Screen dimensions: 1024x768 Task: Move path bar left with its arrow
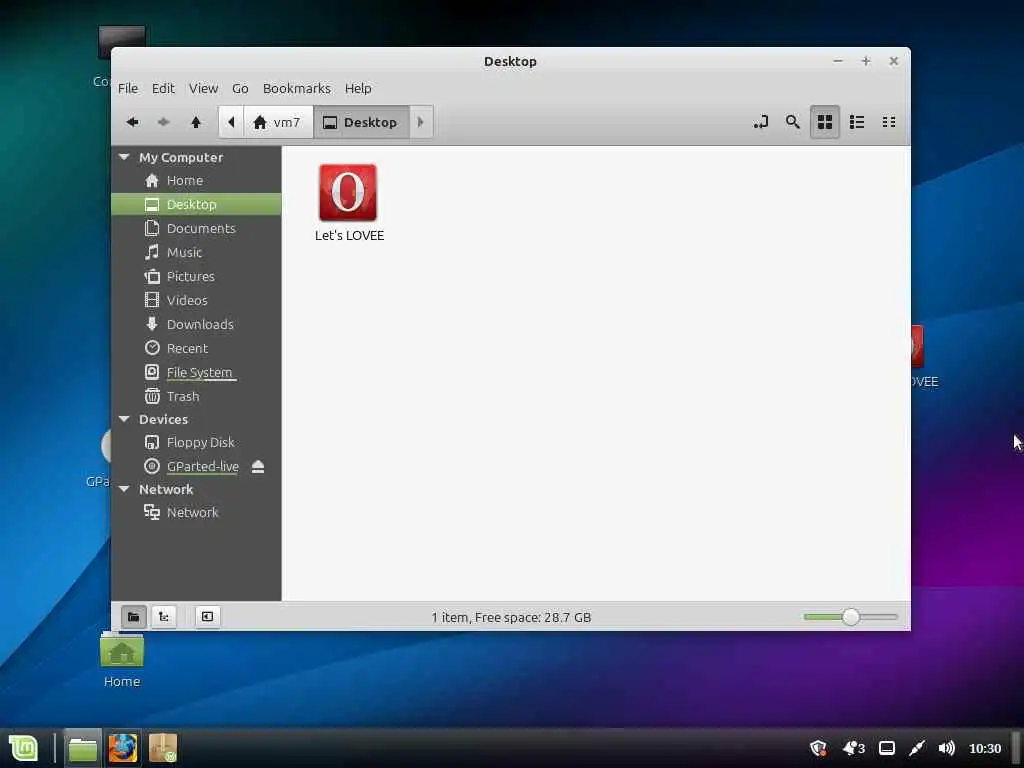point(231,122)
